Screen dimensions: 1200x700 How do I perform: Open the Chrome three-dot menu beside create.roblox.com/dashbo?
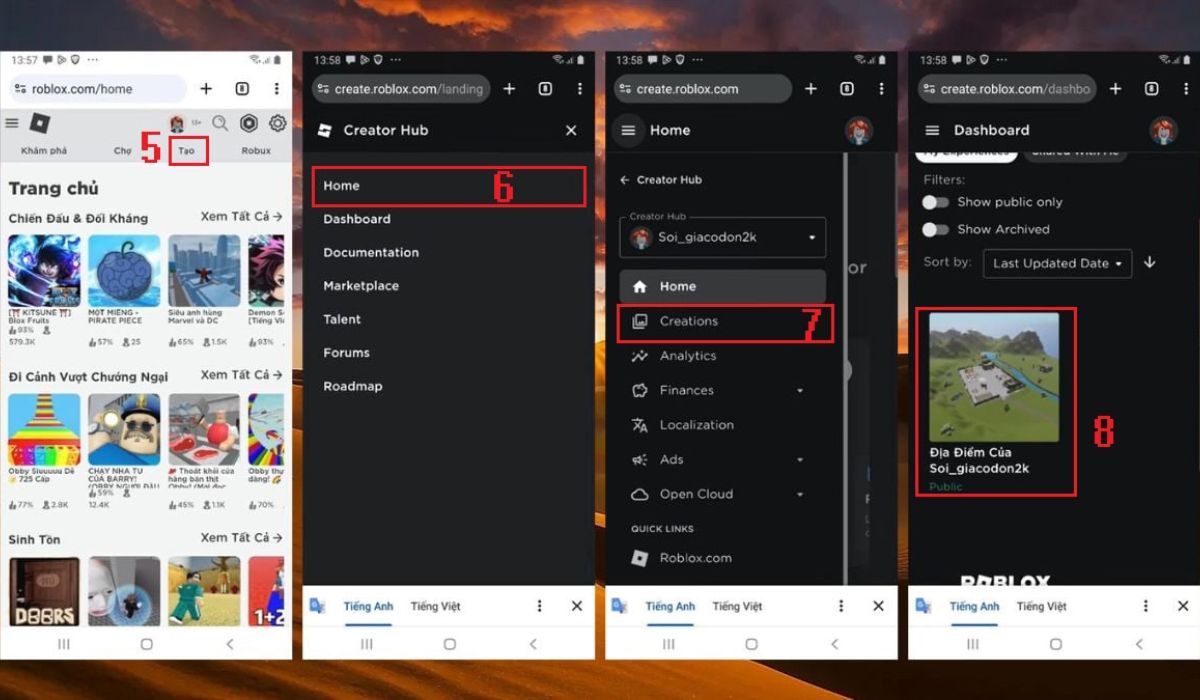click(x=1184, y=89)
